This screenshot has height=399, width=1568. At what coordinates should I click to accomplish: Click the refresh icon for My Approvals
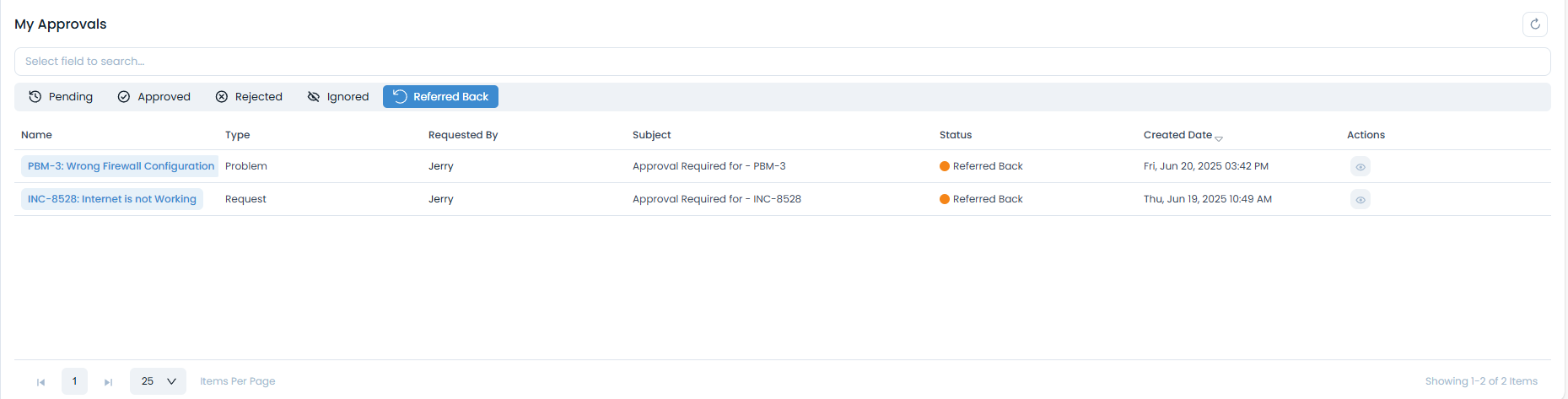point(1534,24)
